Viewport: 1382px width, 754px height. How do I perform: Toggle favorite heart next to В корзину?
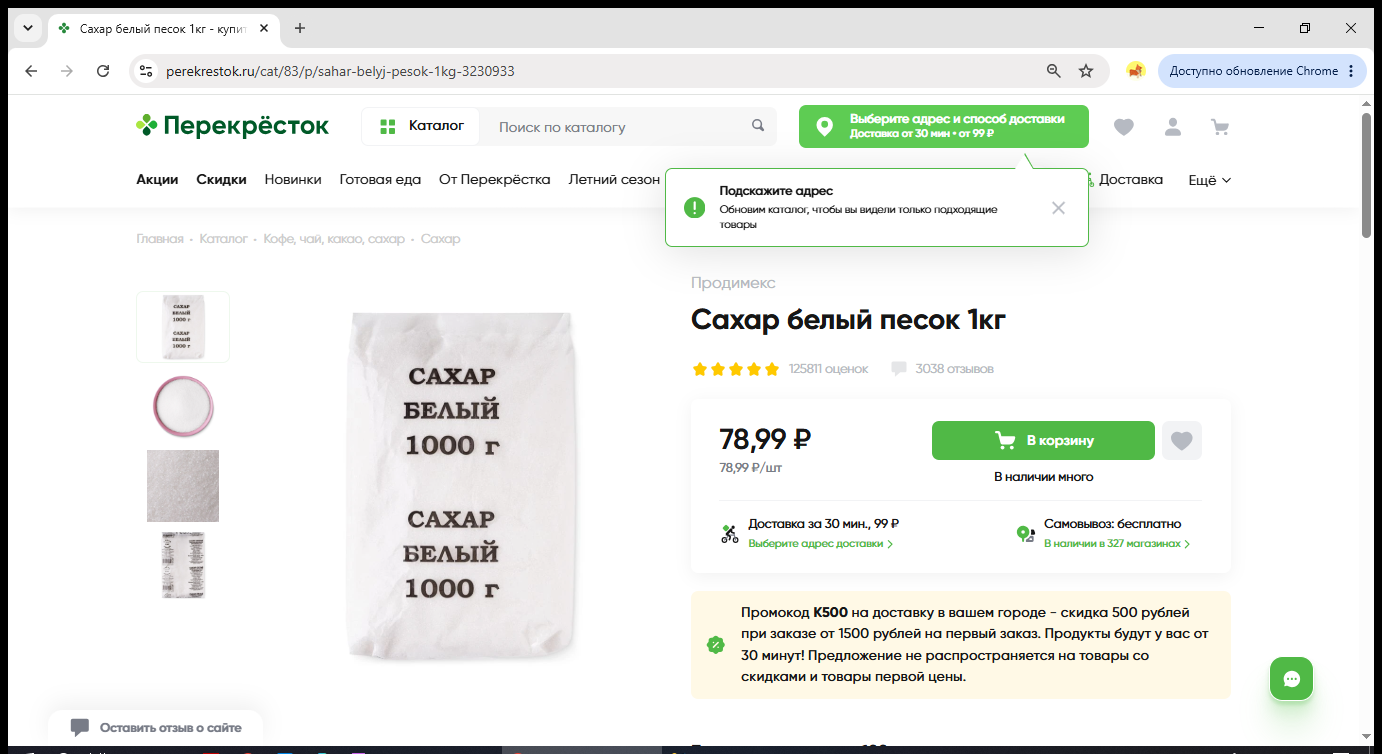[x=1182, y=440]
